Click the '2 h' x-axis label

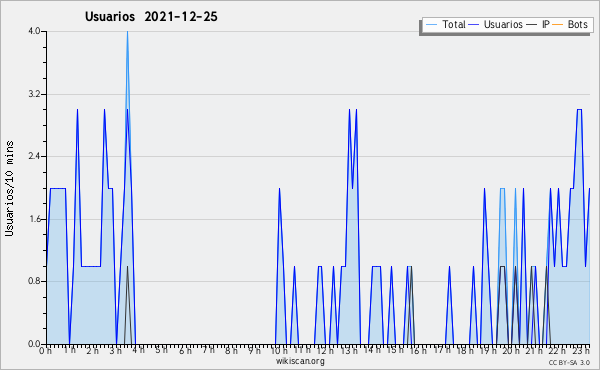coord(92,351)
